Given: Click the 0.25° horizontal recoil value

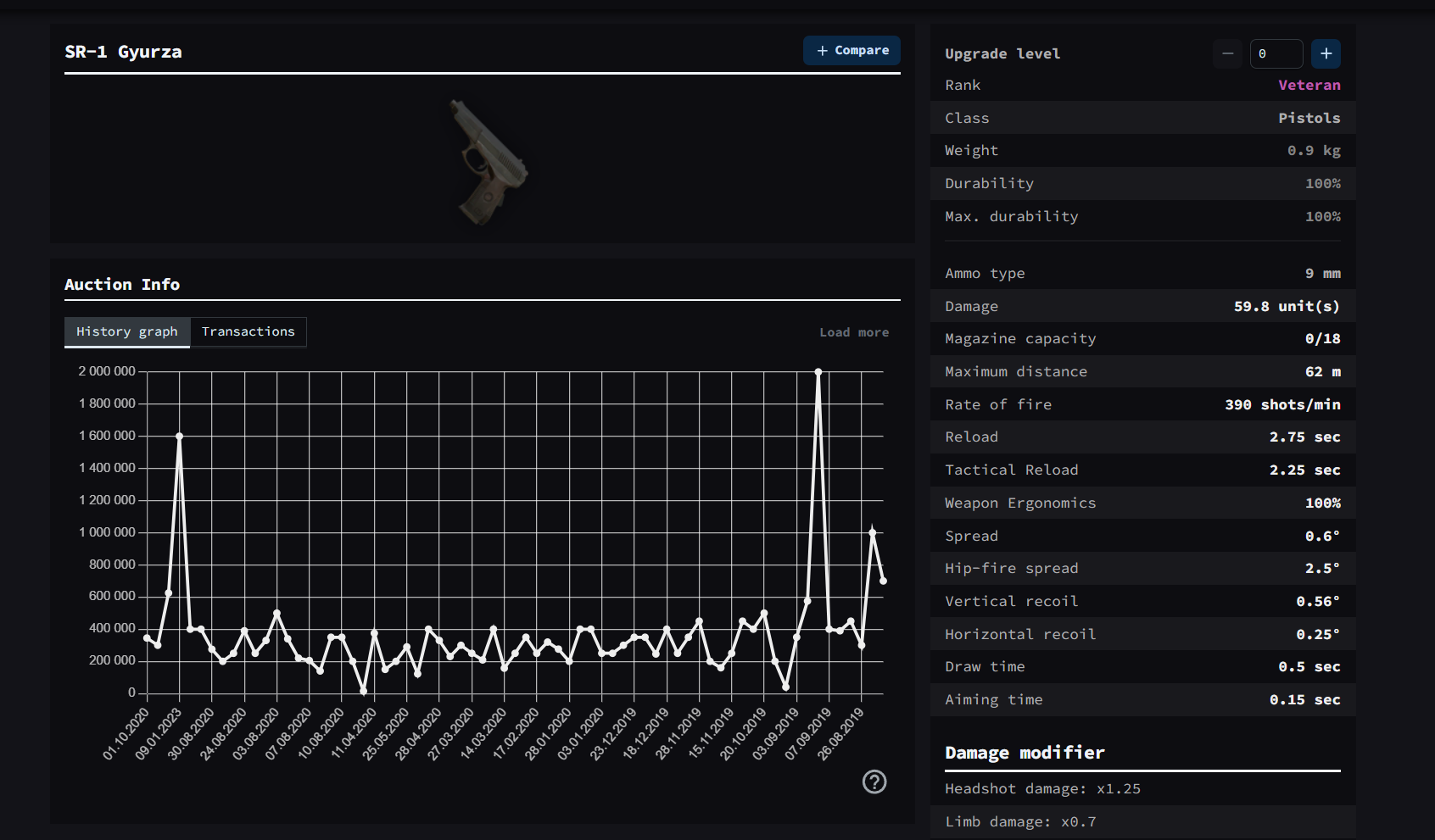Looking at the screenshot, I should pyautogui.click(x=1318, y=634).
